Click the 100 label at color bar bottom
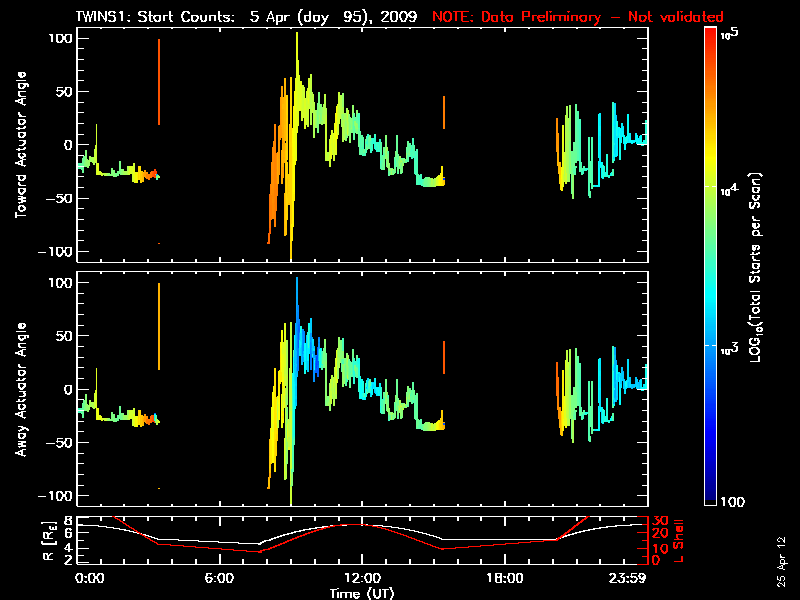The image size is (800, 600). [732, 502]
